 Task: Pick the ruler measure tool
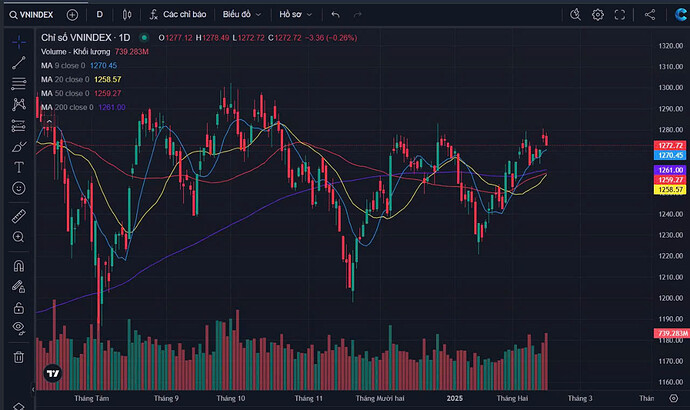point(19,216)
